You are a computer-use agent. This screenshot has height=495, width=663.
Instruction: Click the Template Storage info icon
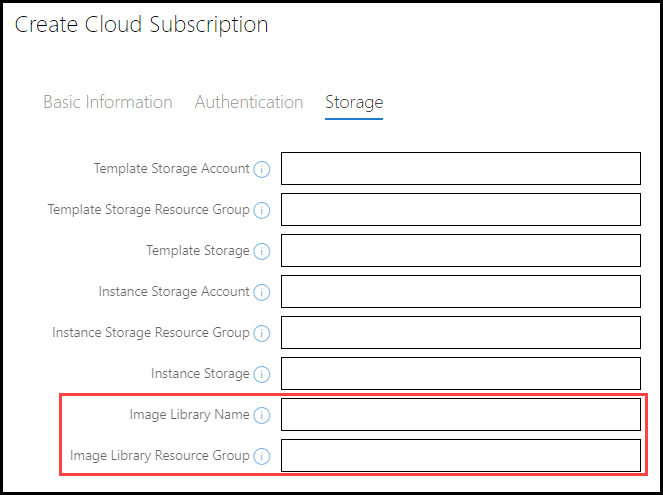(262, 251)
